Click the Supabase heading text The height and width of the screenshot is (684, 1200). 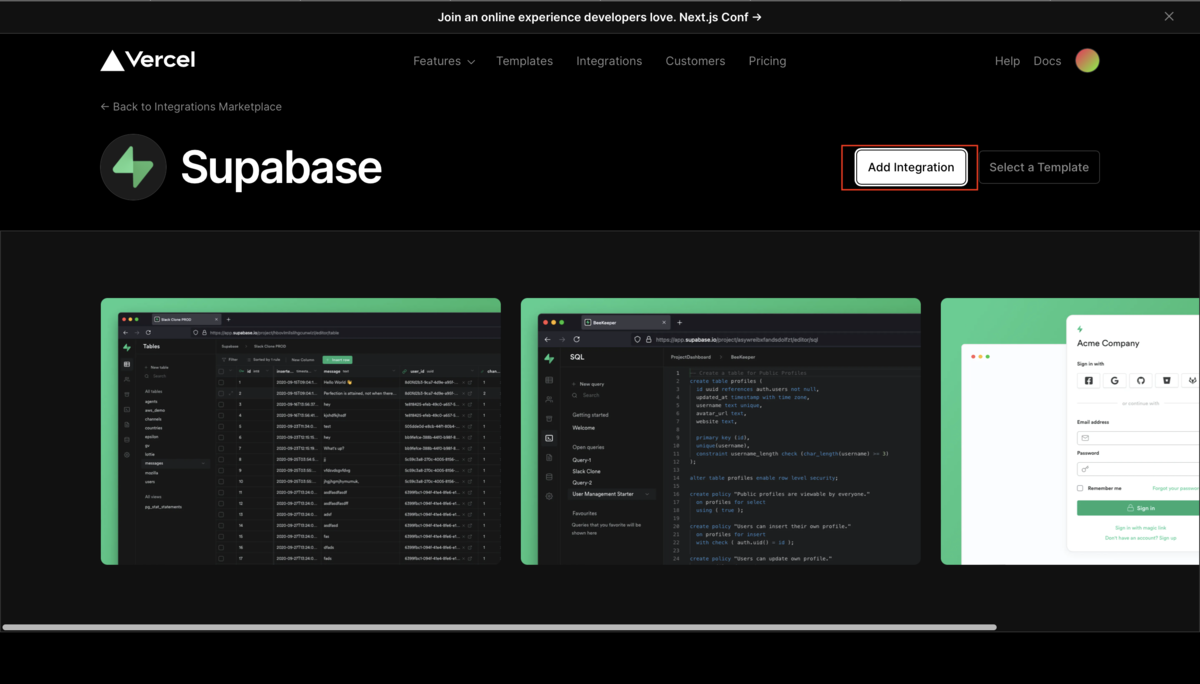click(x=281, y=168)
